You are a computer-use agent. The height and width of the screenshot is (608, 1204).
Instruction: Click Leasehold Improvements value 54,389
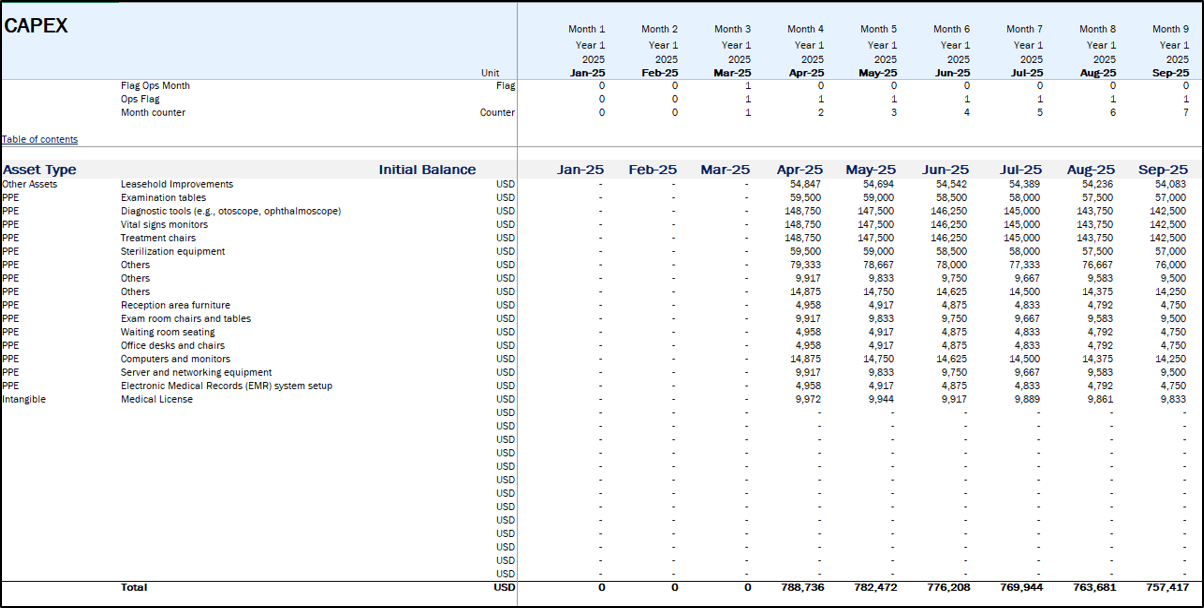(x=1026, y=185)
